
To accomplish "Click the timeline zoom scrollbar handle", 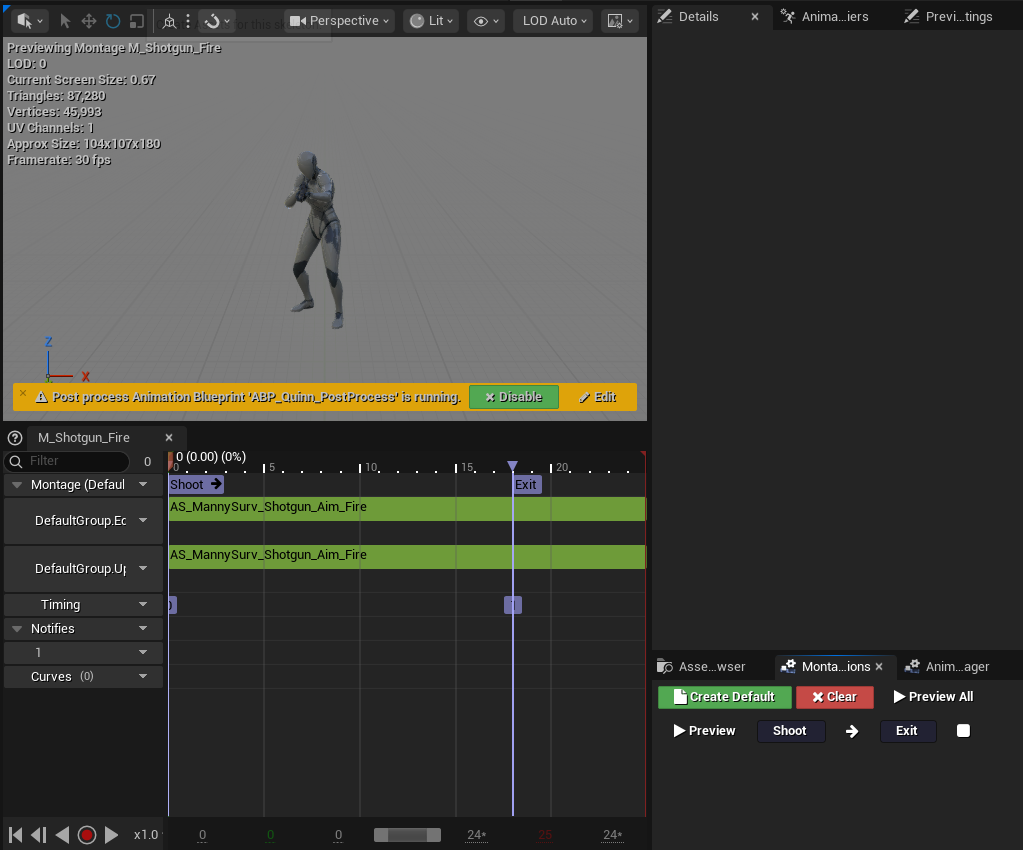I will (407, 835).
